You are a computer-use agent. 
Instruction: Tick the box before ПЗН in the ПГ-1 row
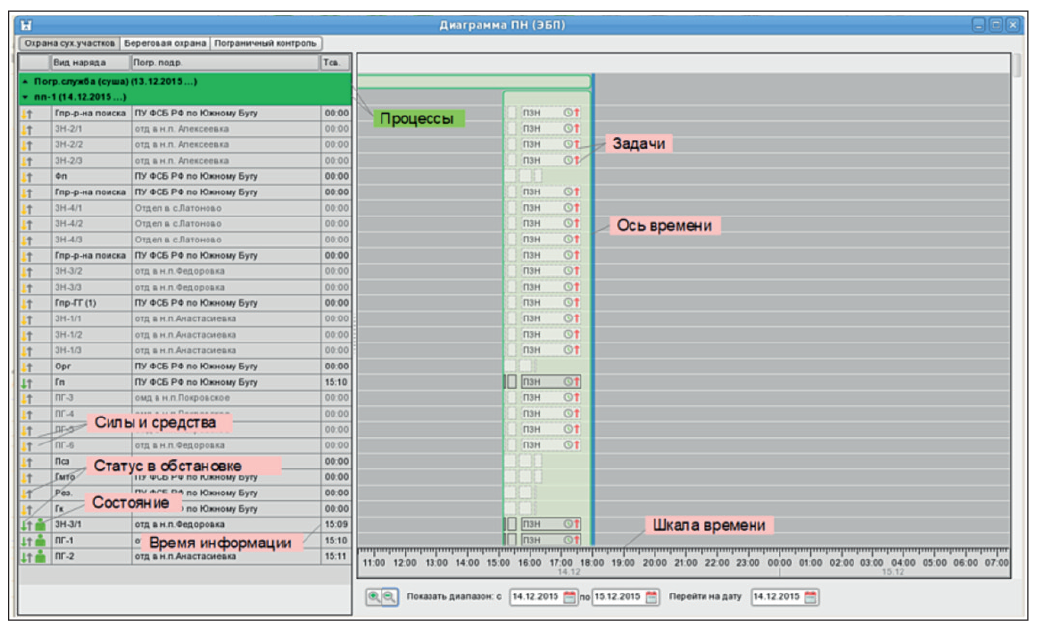pos(512,540)
